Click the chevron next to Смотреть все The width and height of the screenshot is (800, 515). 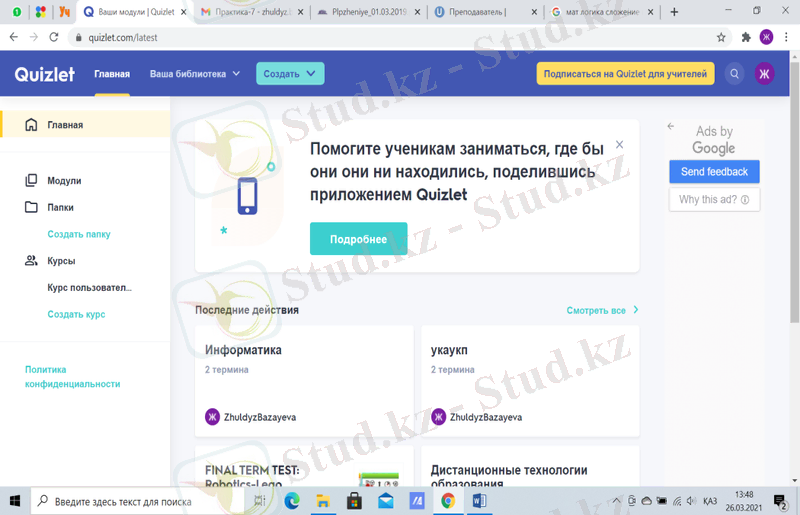coord(636,310)
